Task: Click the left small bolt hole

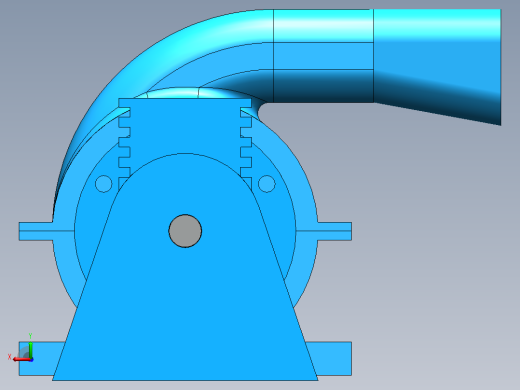Action: [x=104, y=184]
